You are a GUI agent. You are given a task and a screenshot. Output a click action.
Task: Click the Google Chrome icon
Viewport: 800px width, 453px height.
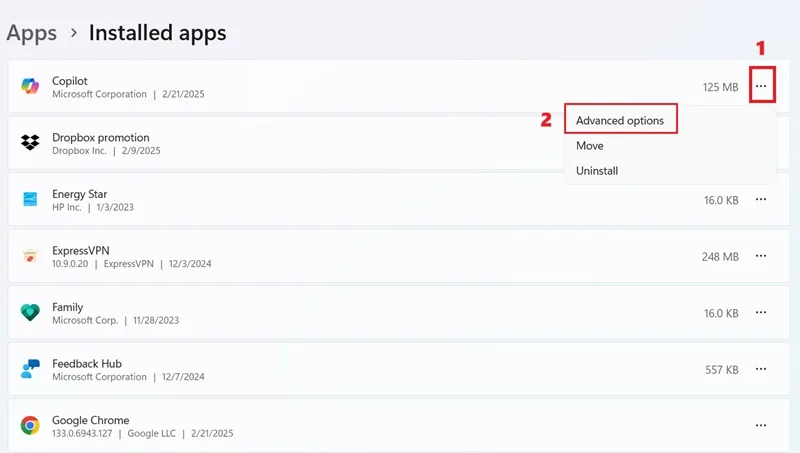(30, 425)
